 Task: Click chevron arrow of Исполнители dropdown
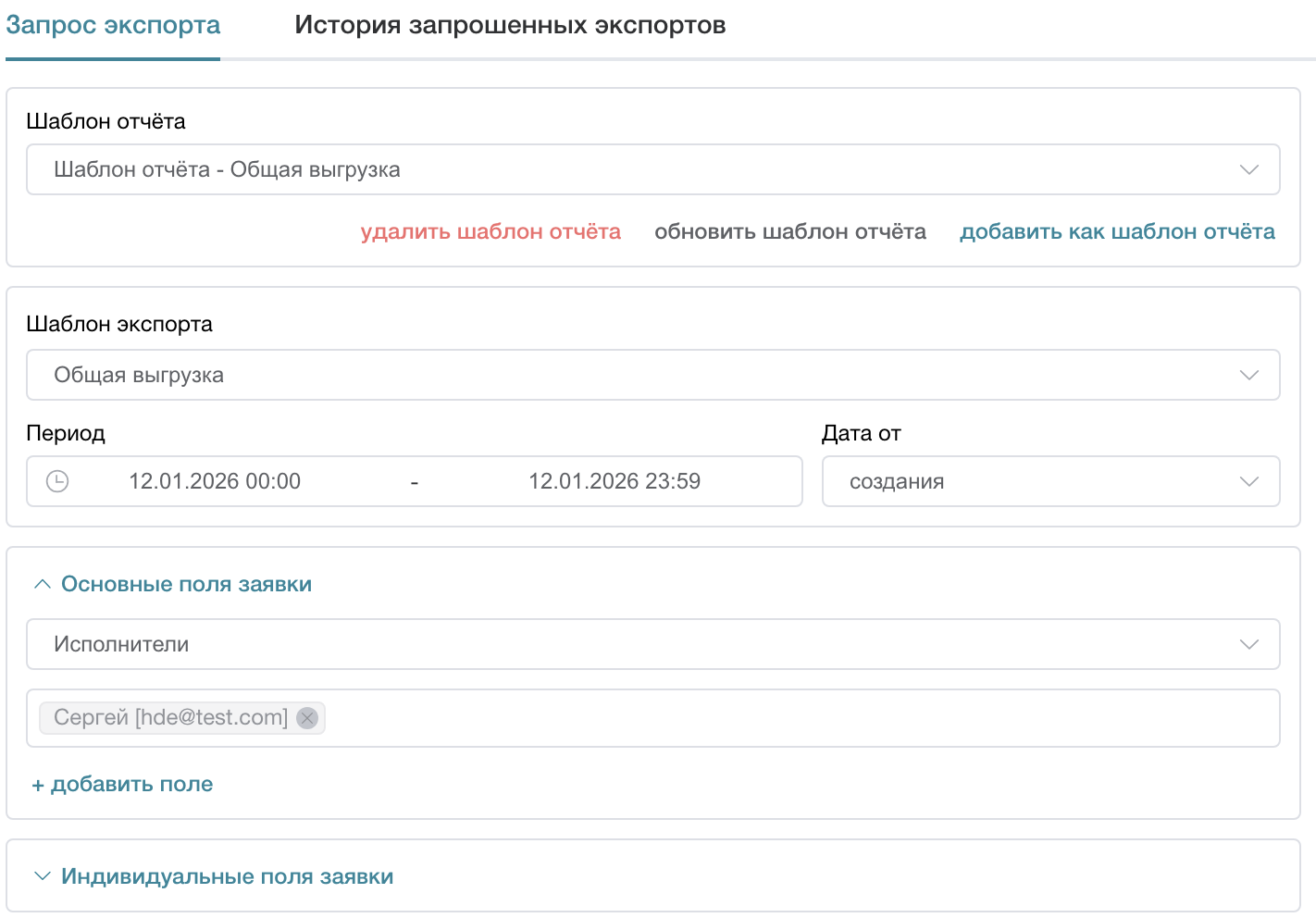[x=1248, y=645]
